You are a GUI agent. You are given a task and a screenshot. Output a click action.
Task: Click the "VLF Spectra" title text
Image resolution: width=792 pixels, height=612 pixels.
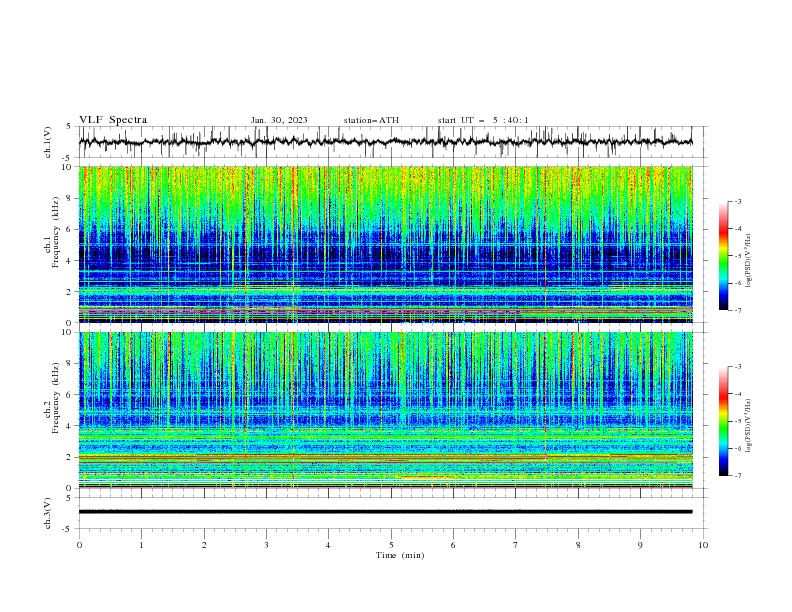113,120
